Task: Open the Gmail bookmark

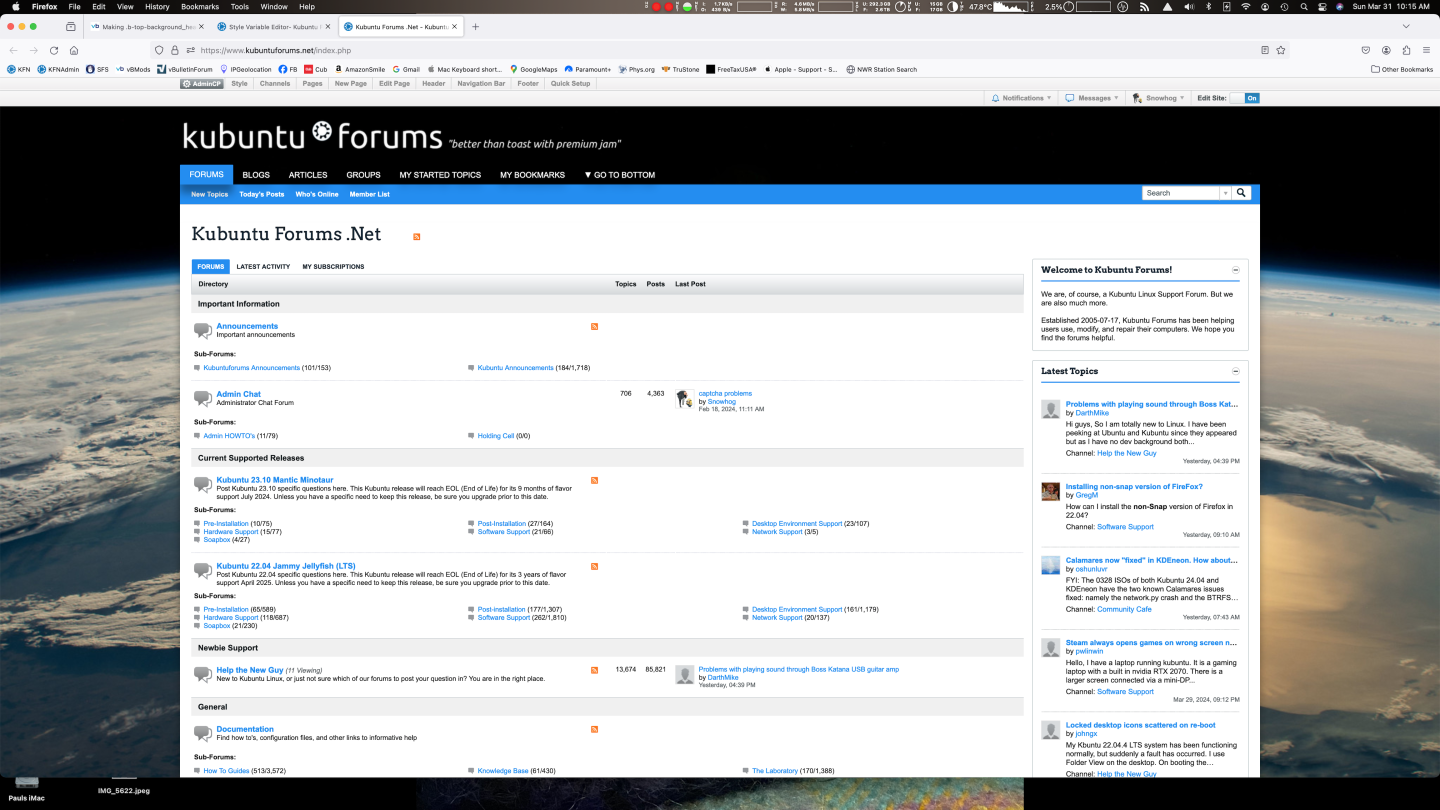Action: (x=405, y=69)
